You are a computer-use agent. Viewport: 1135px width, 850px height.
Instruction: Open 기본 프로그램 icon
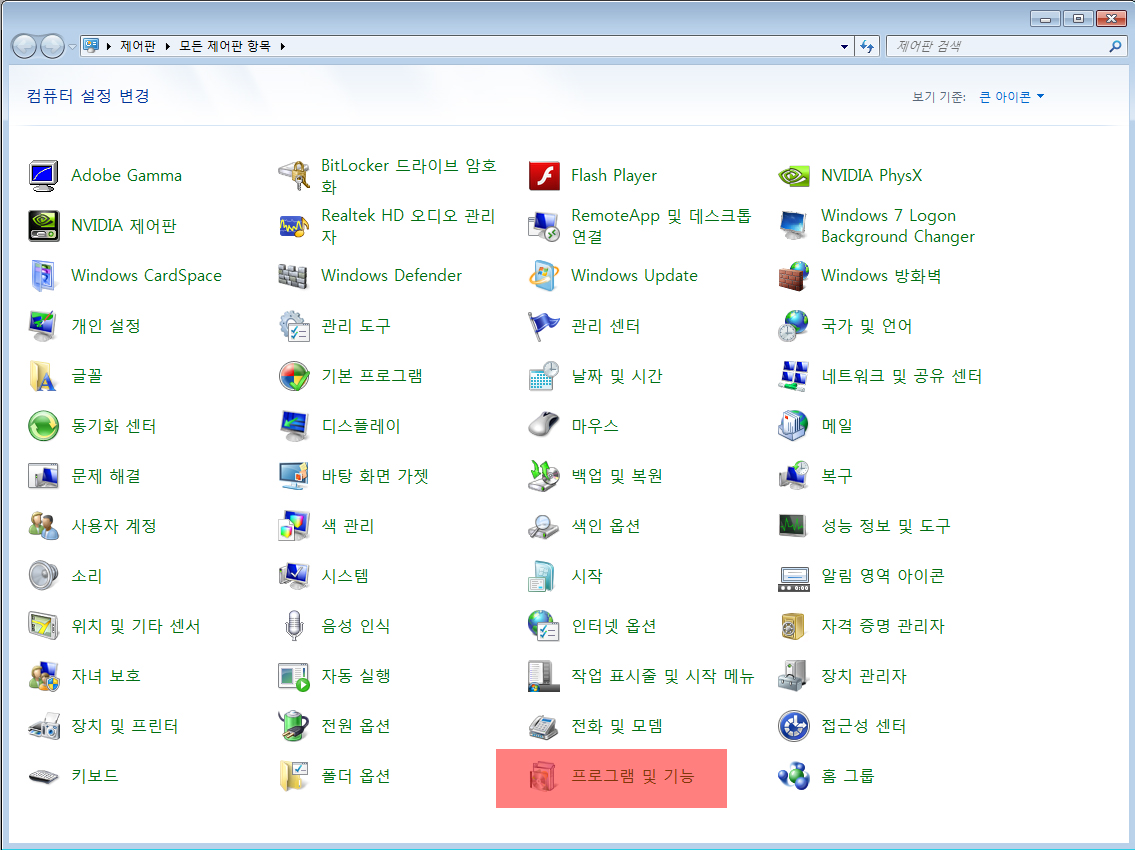click(x=294, y=376)
